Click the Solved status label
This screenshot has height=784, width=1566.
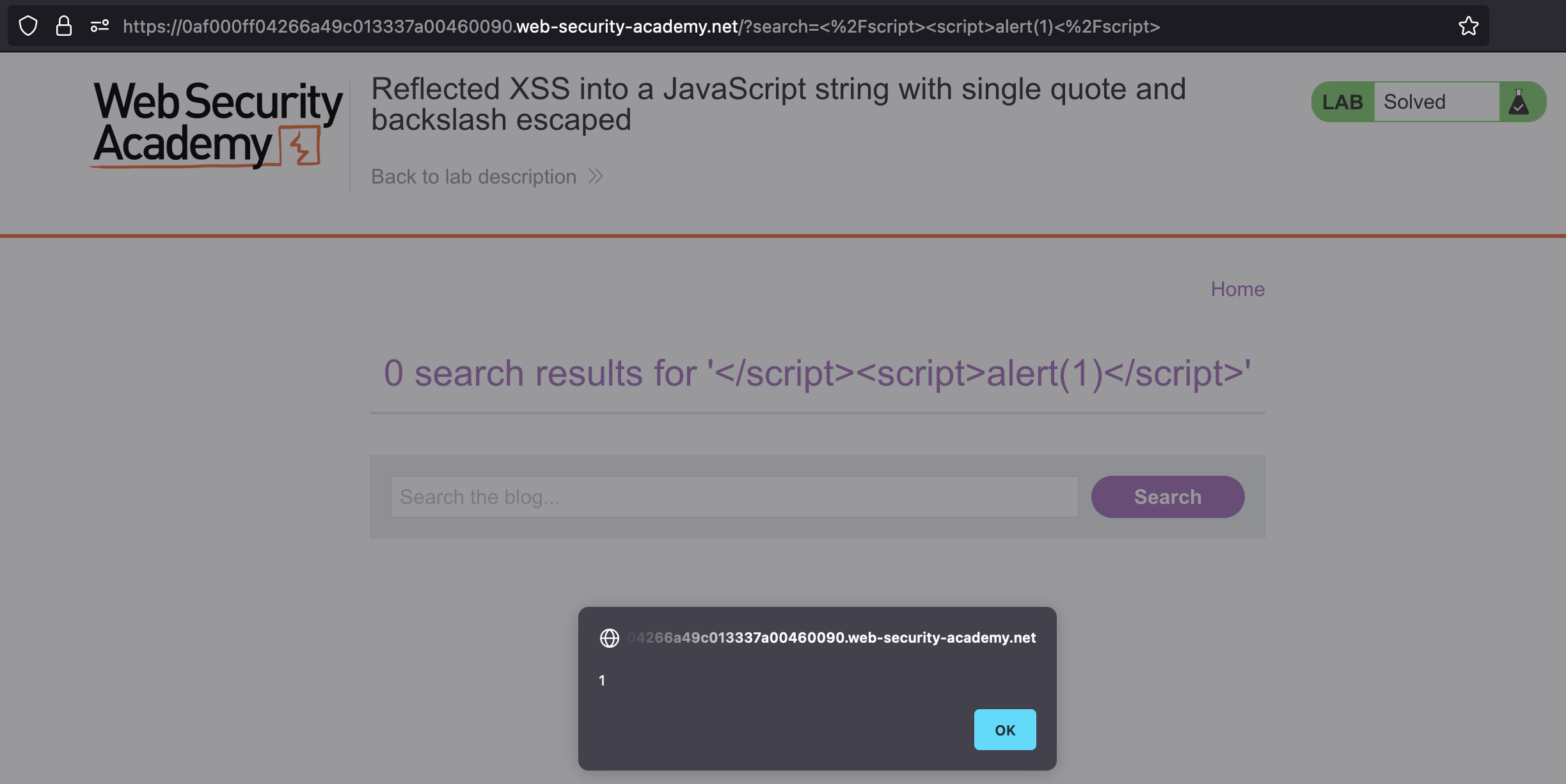click(1414, 102)
